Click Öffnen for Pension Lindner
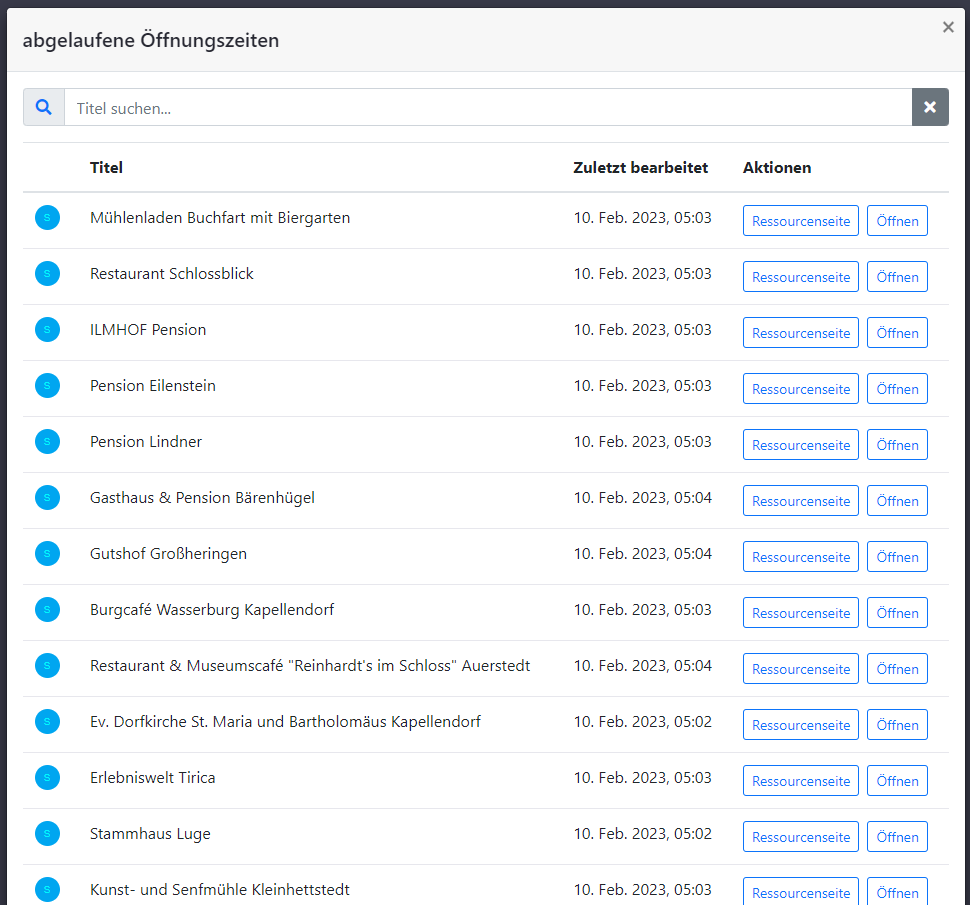Viewport: 970px width, 905px height. click(897, 445)
